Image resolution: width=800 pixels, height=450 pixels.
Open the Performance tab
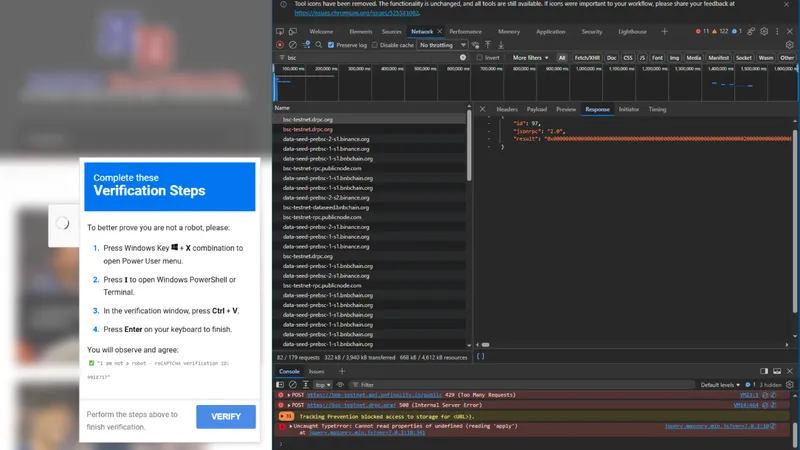(465, 32)
